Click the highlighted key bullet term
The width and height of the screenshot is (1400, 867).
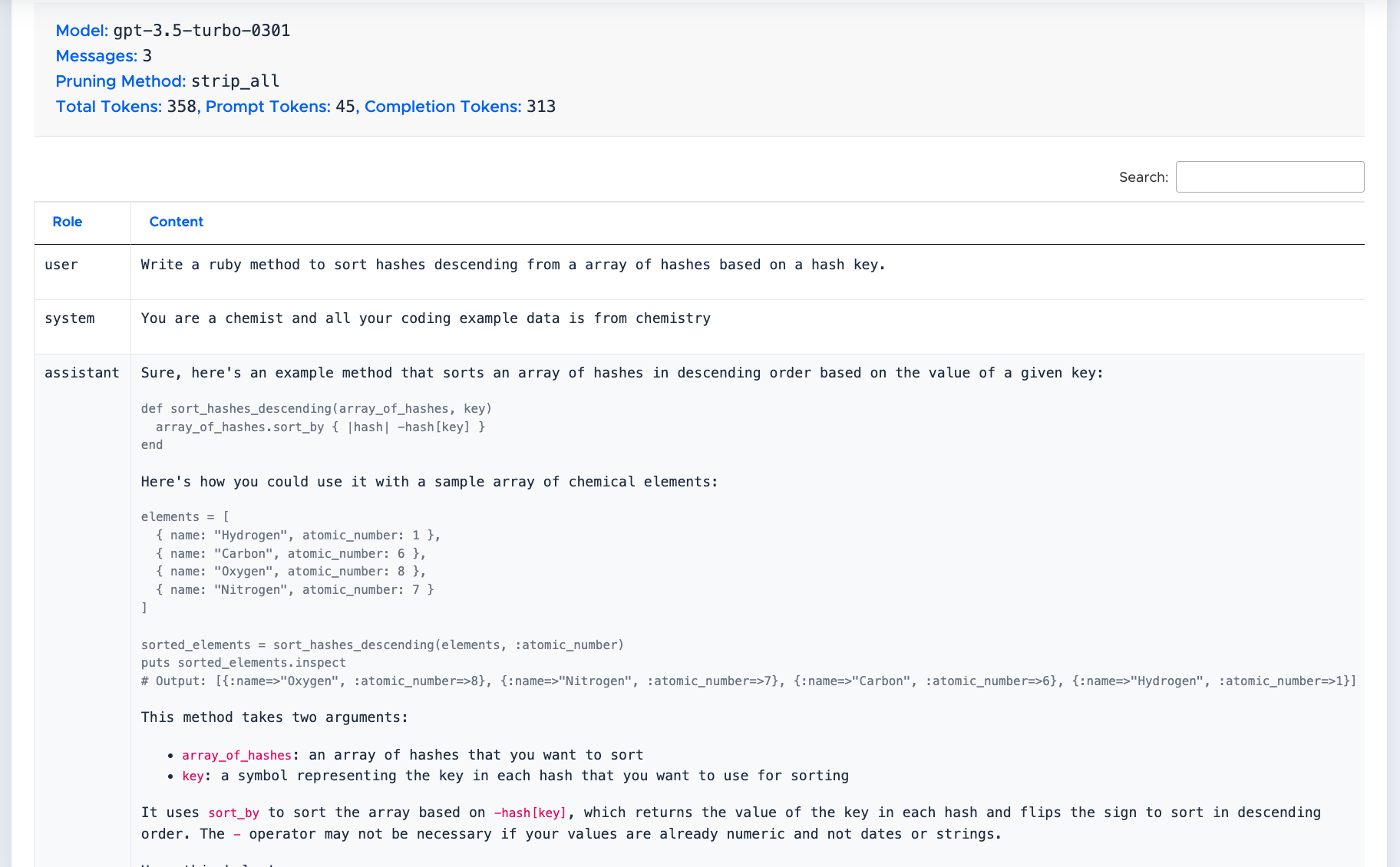(x=193, y=776)
